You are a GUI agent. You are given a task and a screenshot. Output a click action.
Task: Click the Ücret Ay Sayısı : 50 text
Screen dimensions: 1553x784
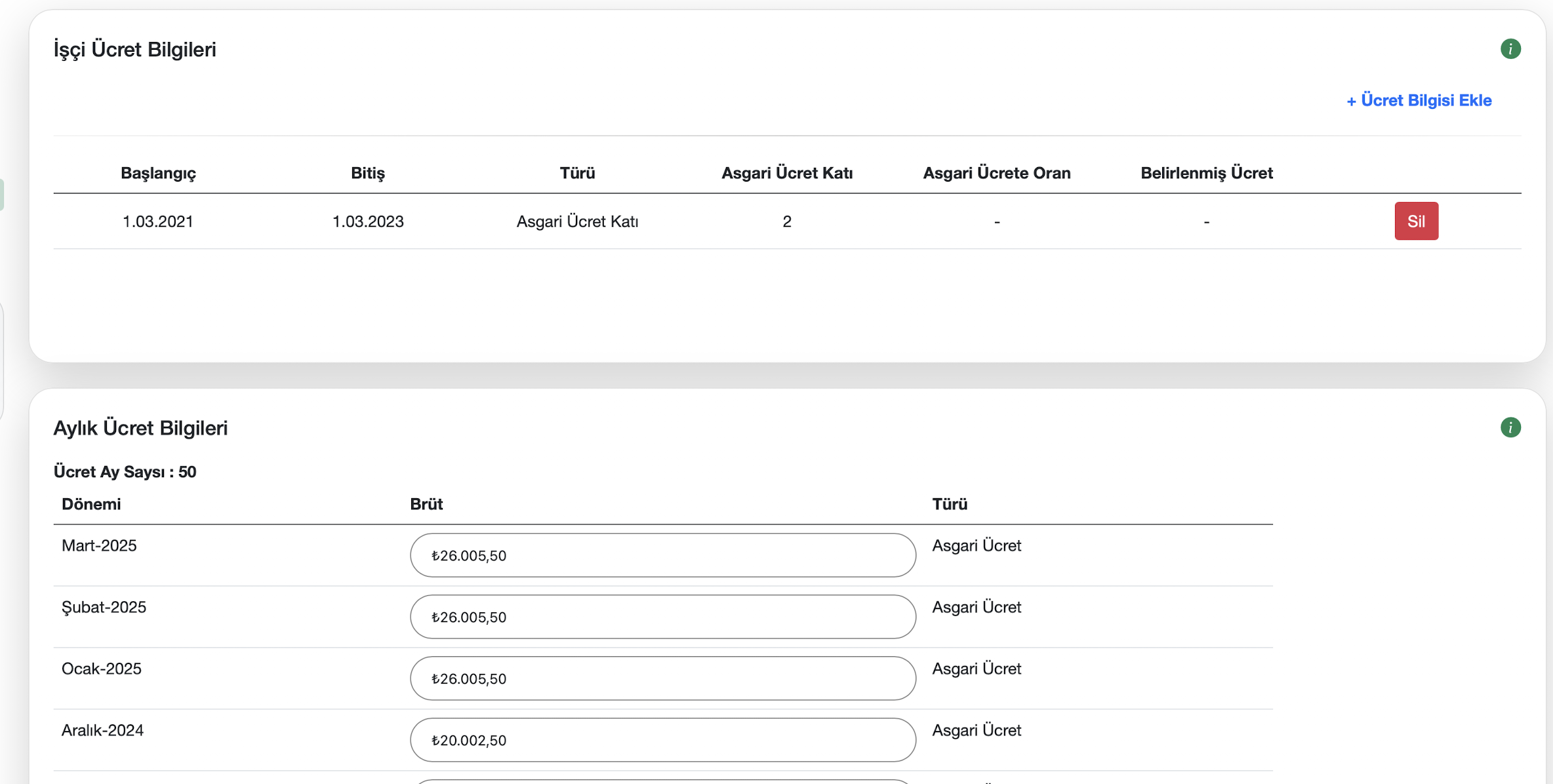(x=125, y=472)
